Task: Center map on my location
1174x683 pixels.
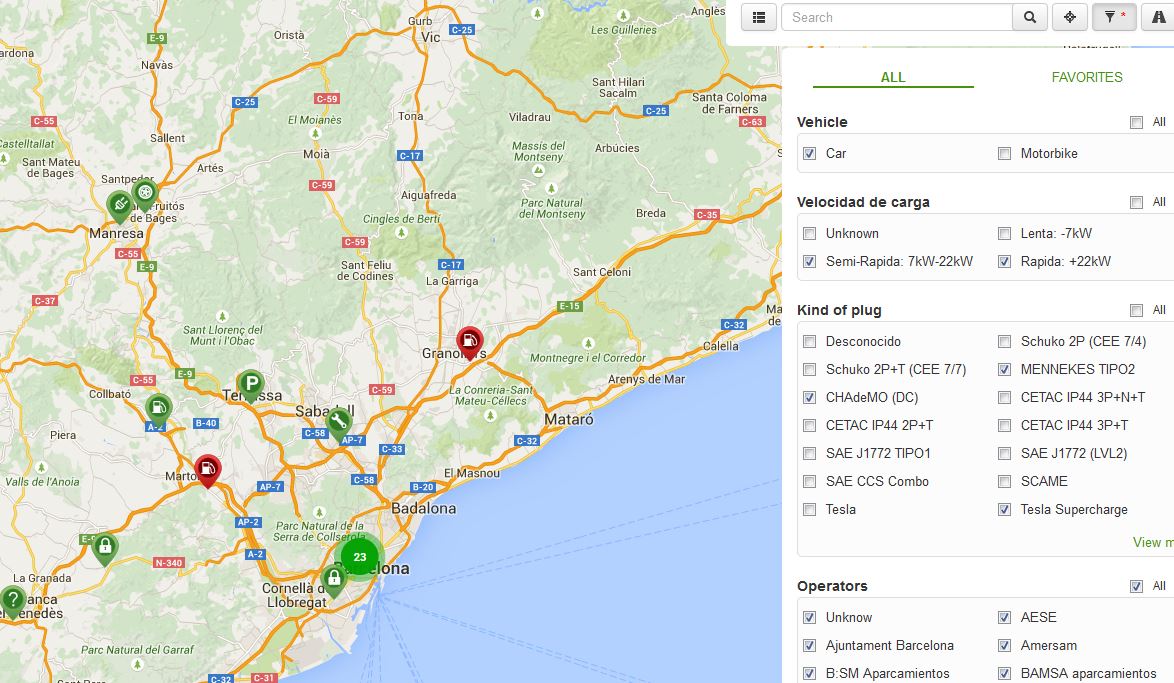Action: [x=1070, y=17]
